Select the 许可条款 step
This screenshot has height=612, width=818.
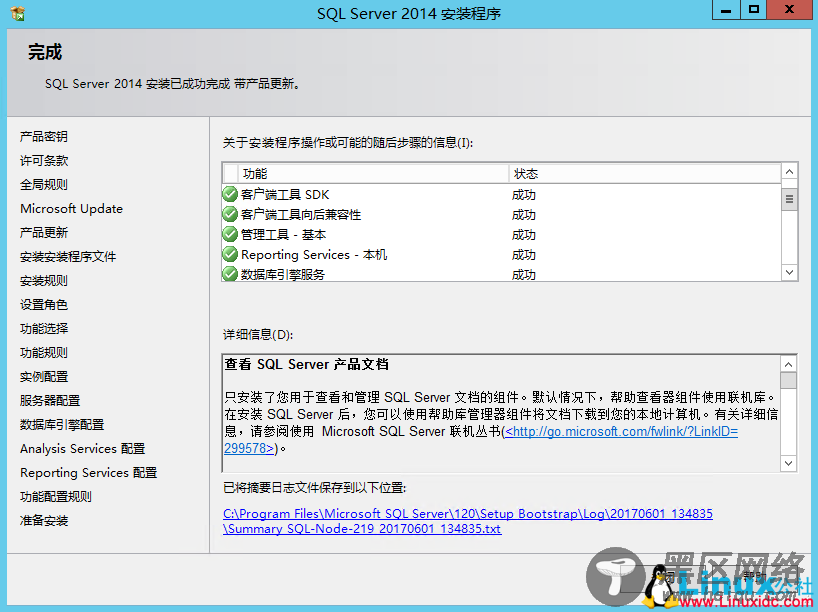[x=44, y=161]
